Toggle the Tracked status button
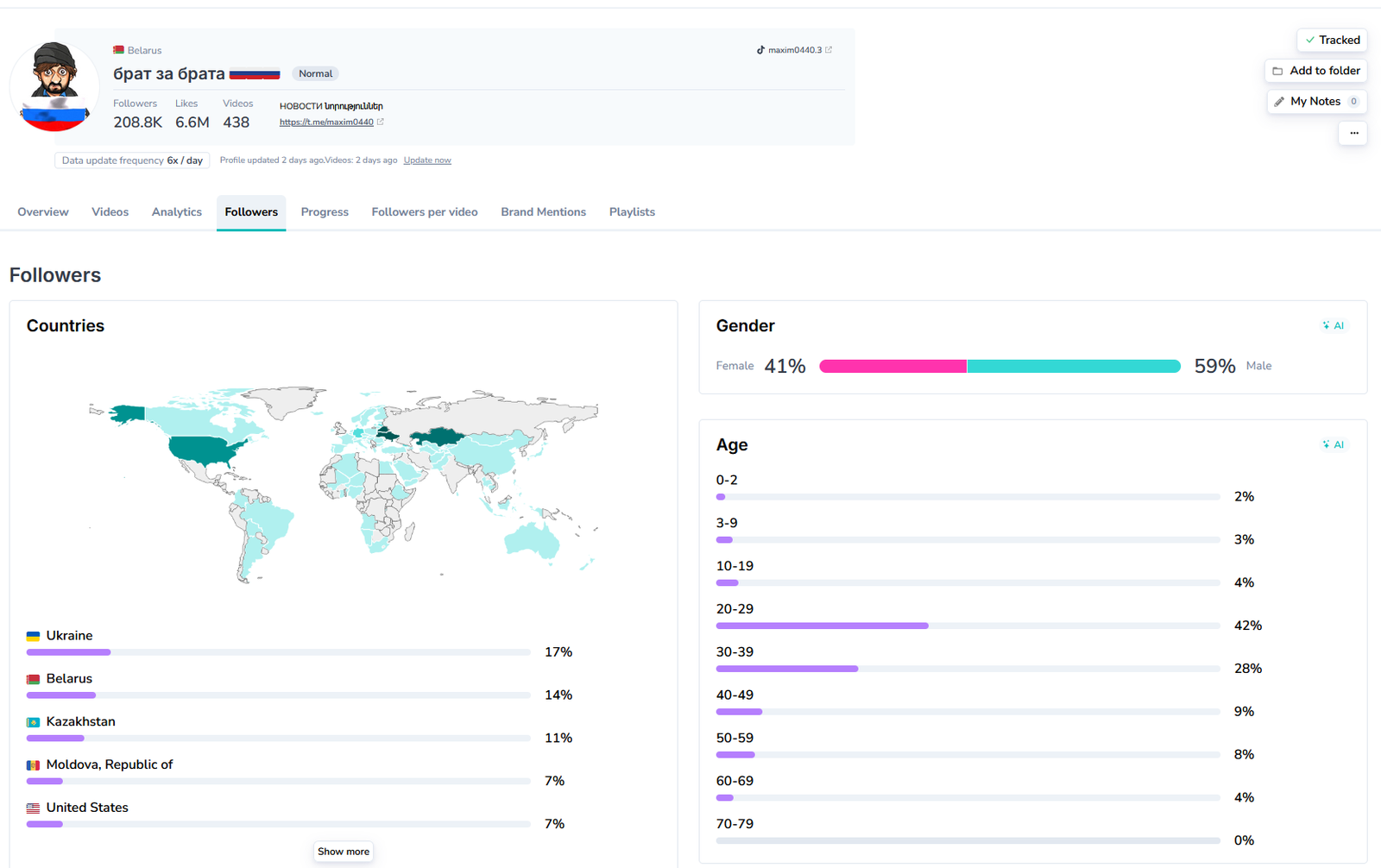1381x868 pixels. coord(1332,41)
